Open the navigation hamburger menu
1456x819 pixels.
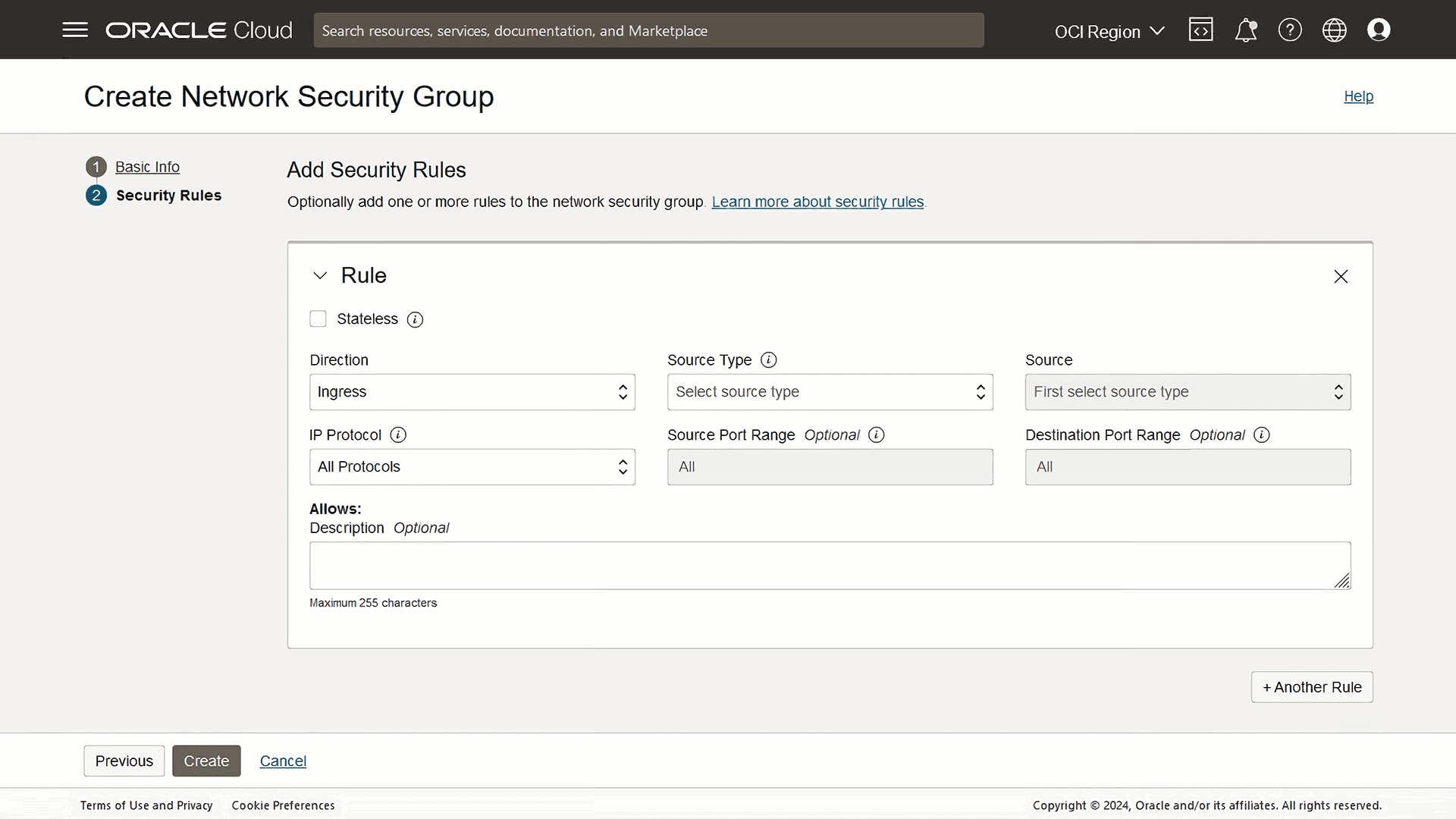pyautogui.click(x=75, y=30)
